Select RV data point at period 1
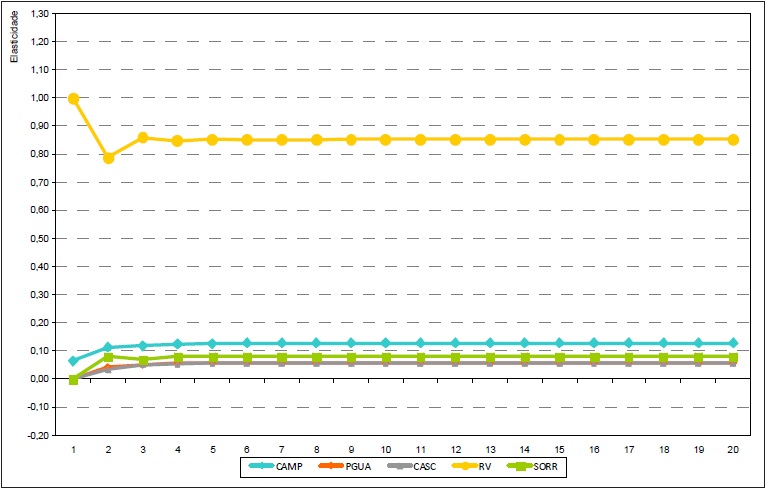This screenshot has width=766, height=489. pyautogui.click(x=73, y=99)
